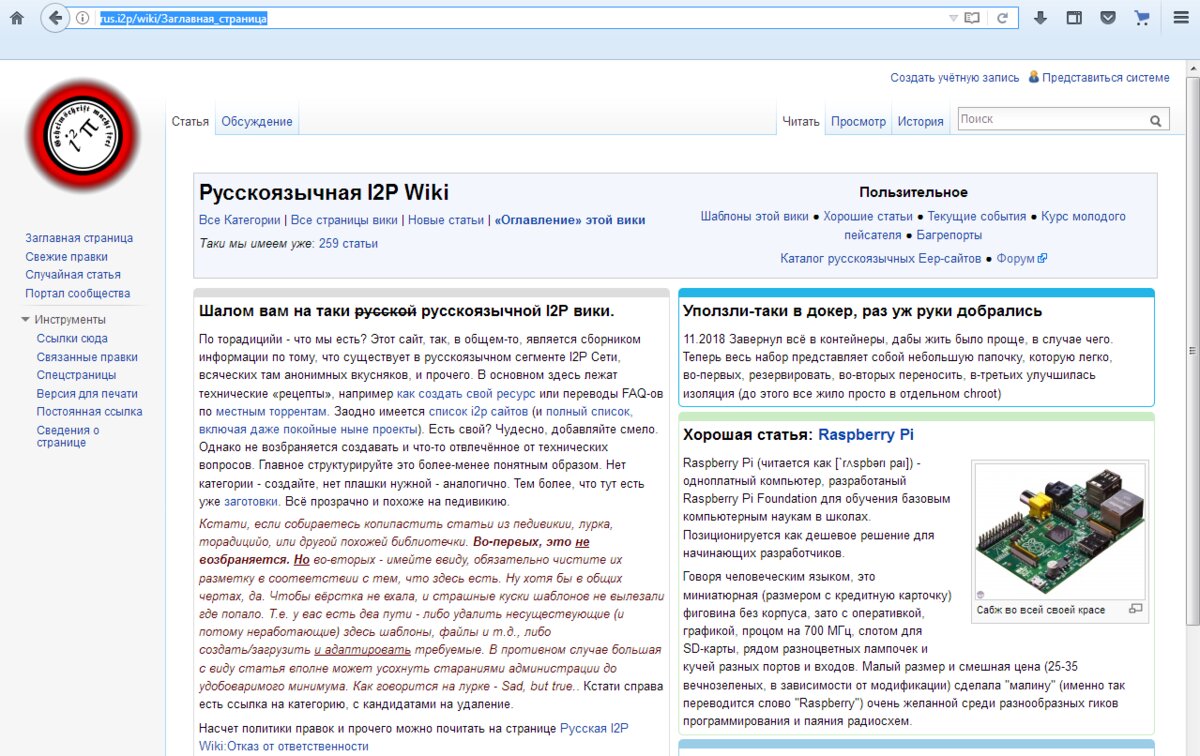Open the Случайная статья sidebar link
Image resolution: width=1200 pixels, height=756 pixels.
point(73,275)
